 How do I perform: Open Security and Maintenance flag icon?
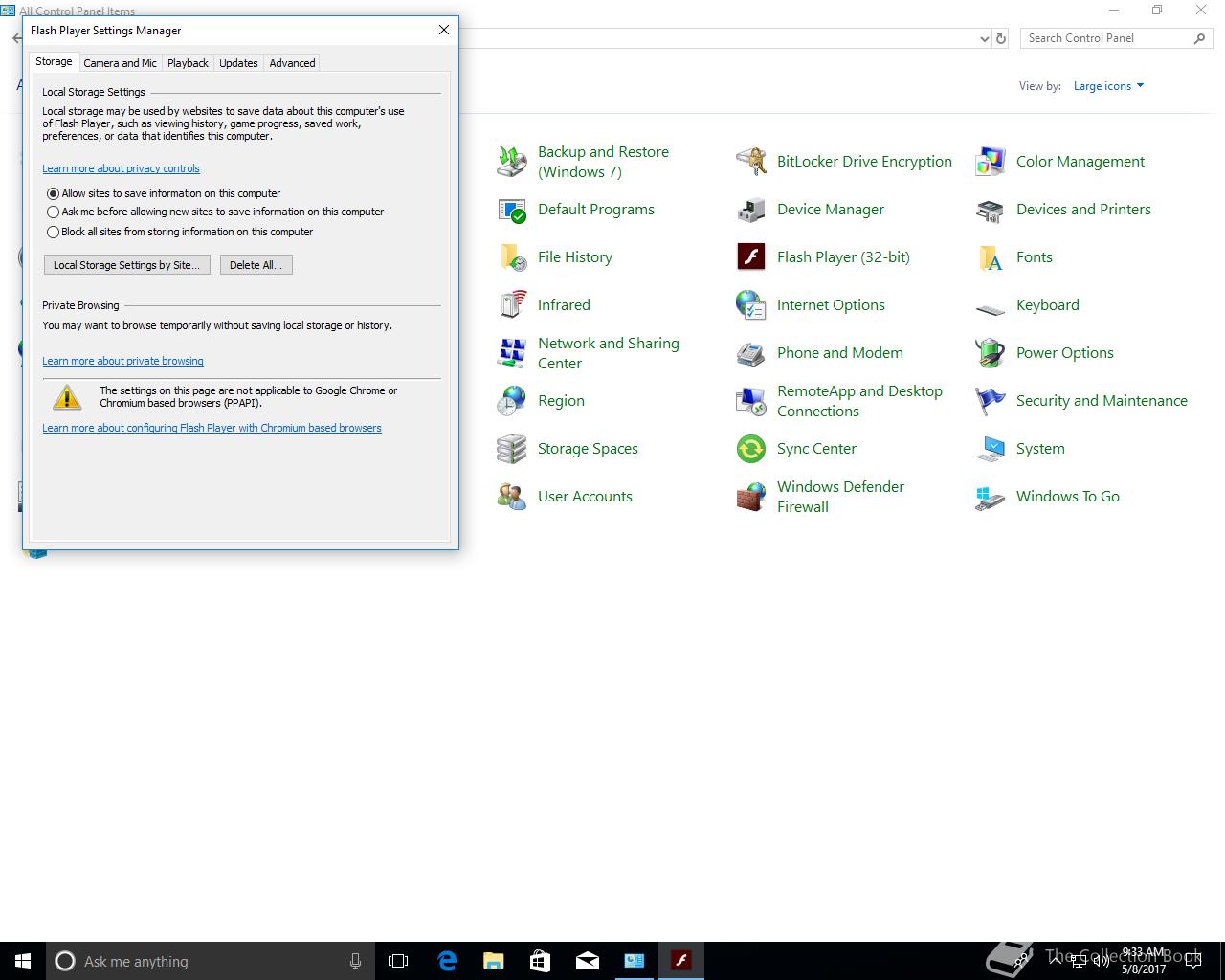coord(991,401)
